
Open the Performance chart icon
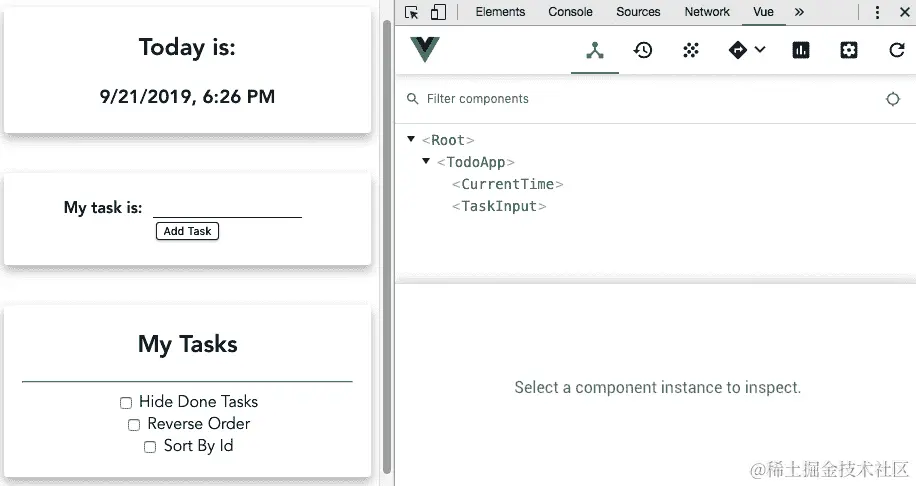click(x=801, y=50)
